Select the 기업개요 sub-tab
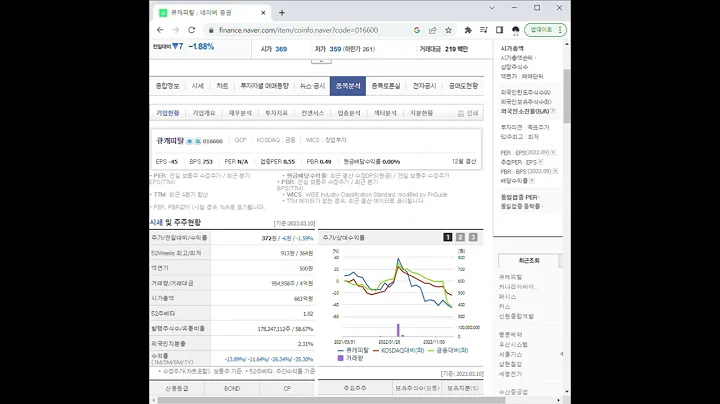The height and width of the screenshot is (404, 720). (x=204, y=113)
